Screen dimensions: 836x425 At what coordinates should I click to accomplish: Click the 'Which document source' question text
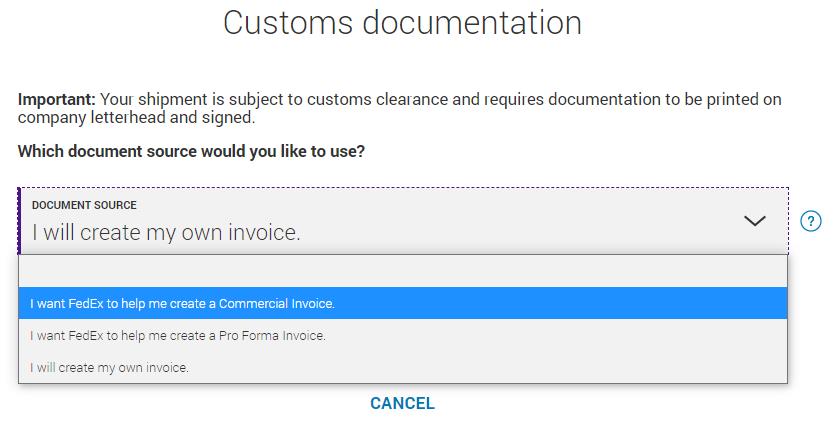[191, 151]
